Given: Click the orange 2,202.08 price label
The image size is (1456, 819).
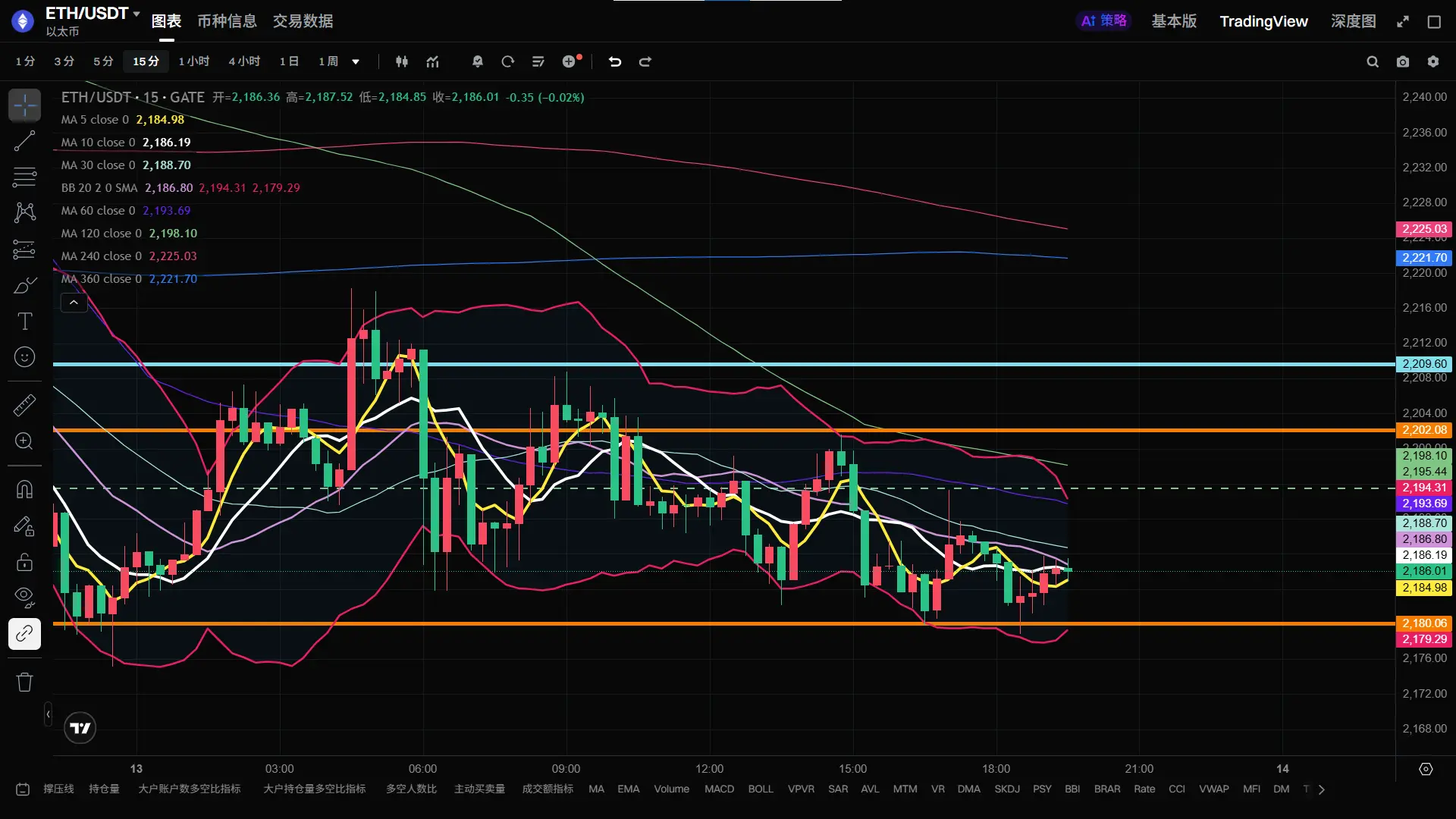Looking at the screenshot, I should point(1424,430).
